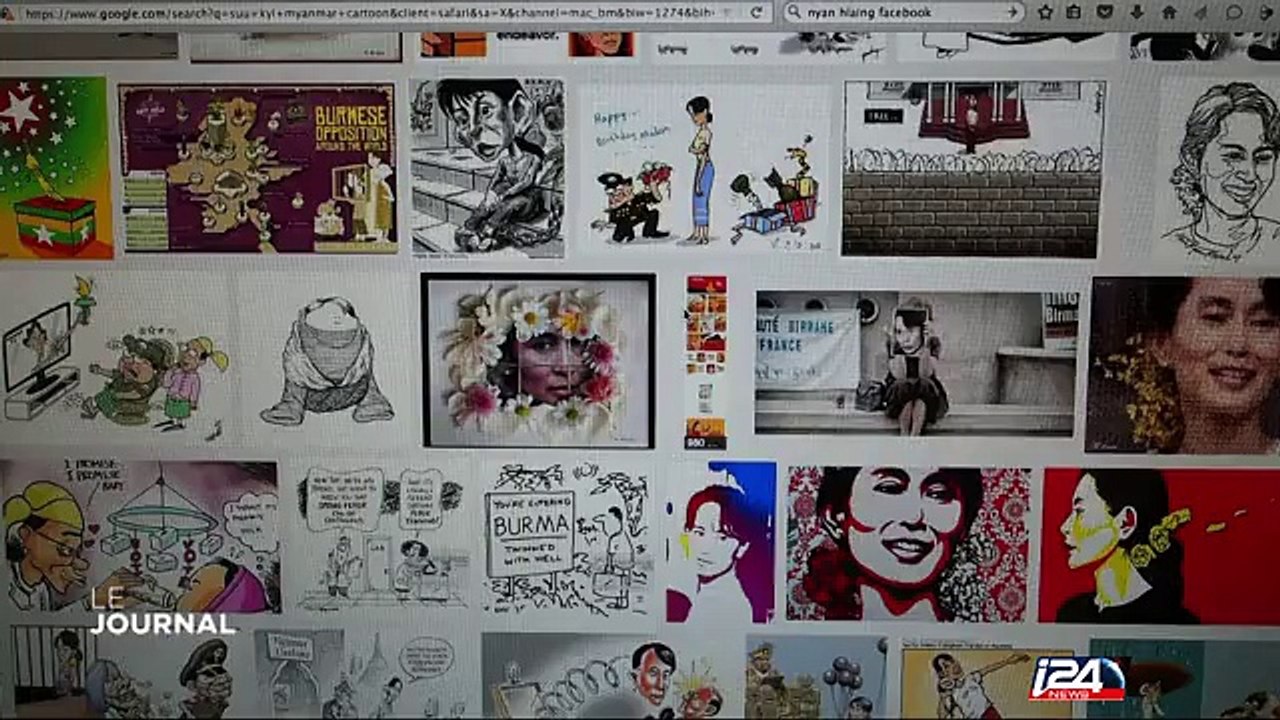Open the brick wall barbed-wire cartoon
This screenshot has width=1280, height=720.
[x=973, y=168]
